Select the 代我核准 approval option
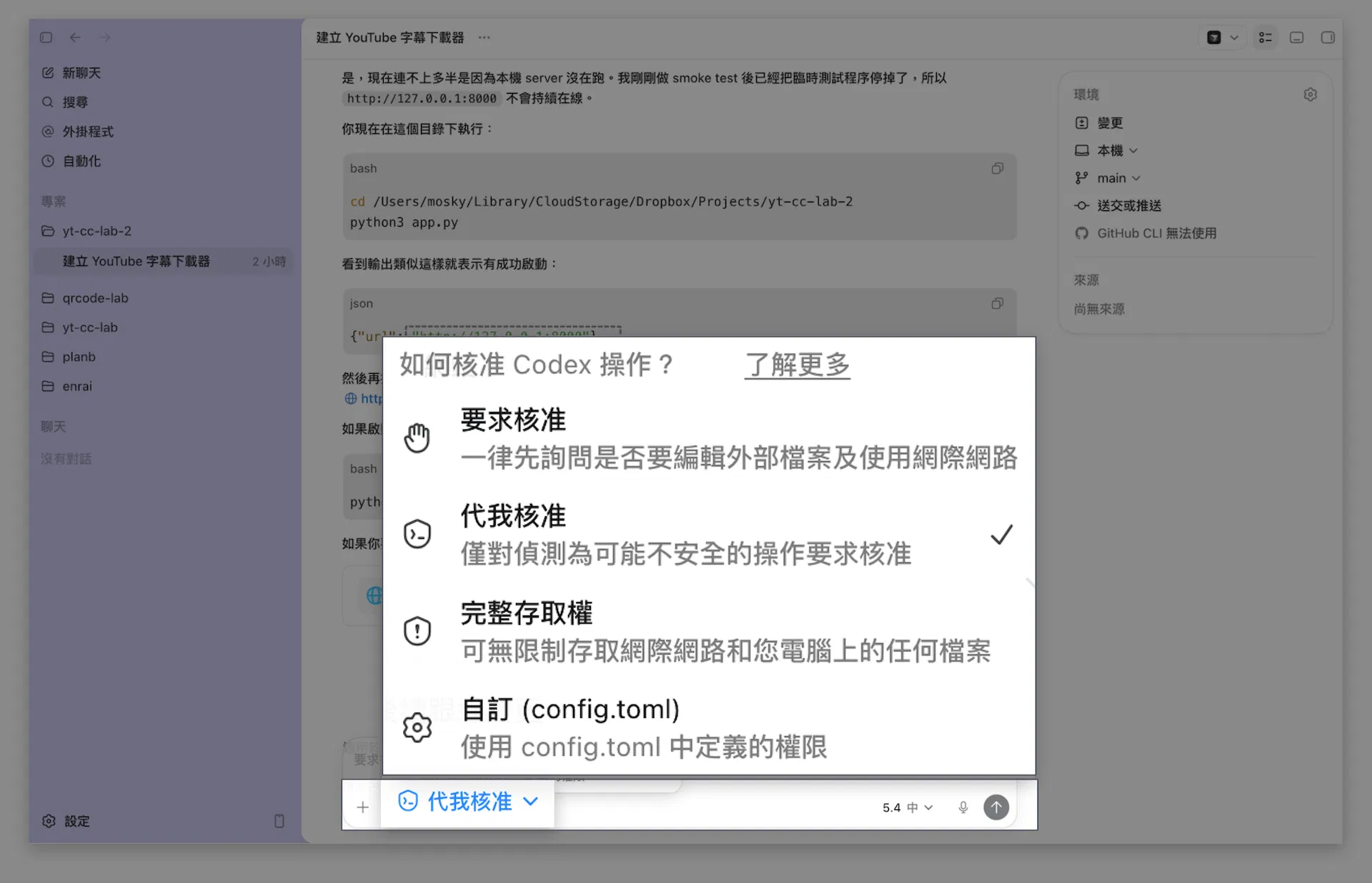This screenshot has width=1372, height=883. 709,534
